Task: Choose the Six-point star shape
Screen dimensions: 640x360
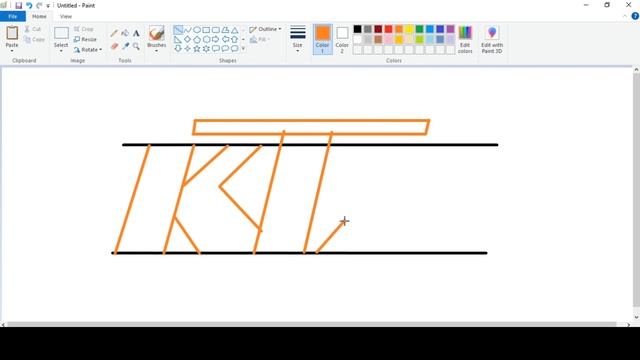Action: [x=206, y=49]
